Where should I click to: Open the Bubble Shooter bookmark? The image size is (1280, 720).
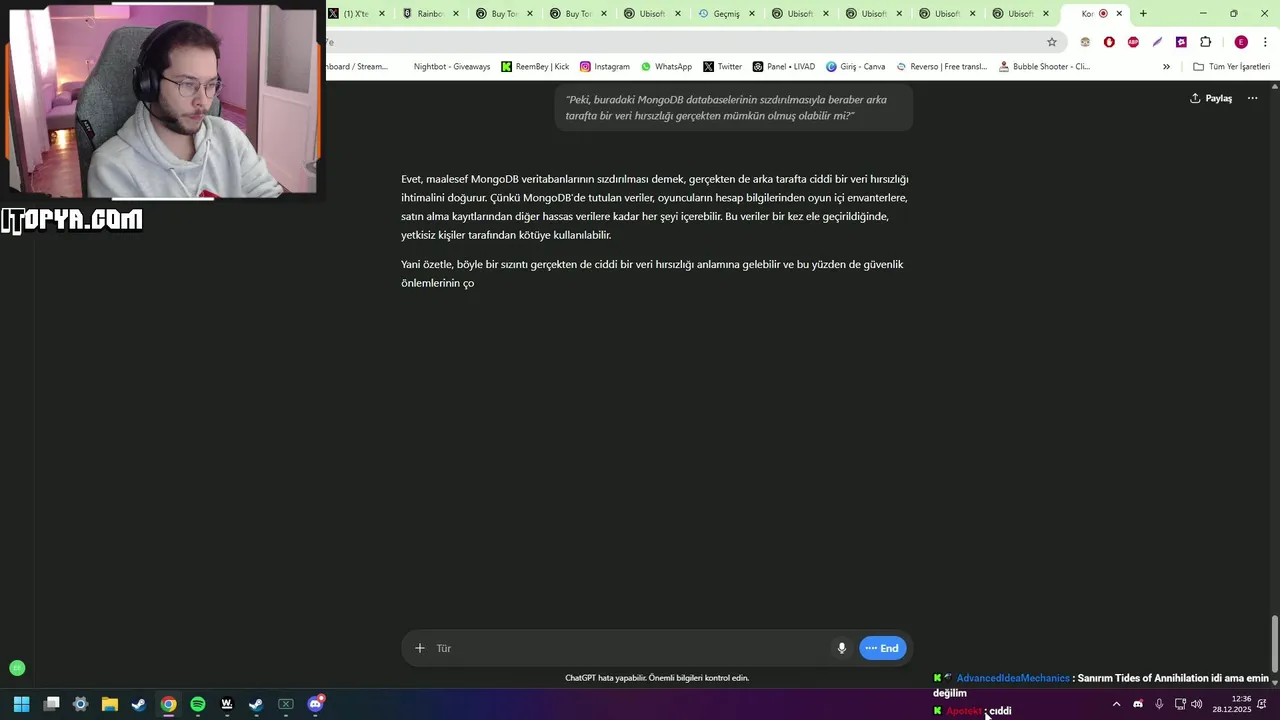click(1045, 67)
